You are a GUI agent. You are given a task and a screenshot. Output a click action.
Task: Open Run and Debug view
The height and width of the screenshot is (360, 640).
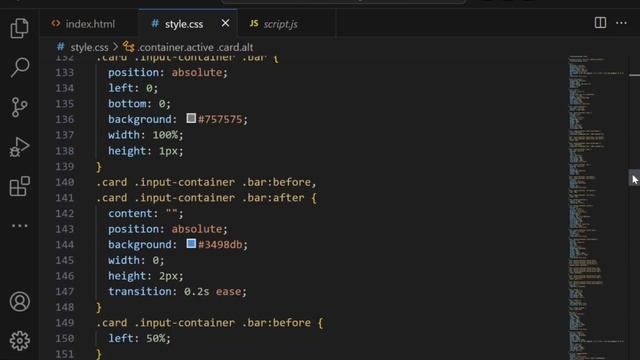point(19,147)
